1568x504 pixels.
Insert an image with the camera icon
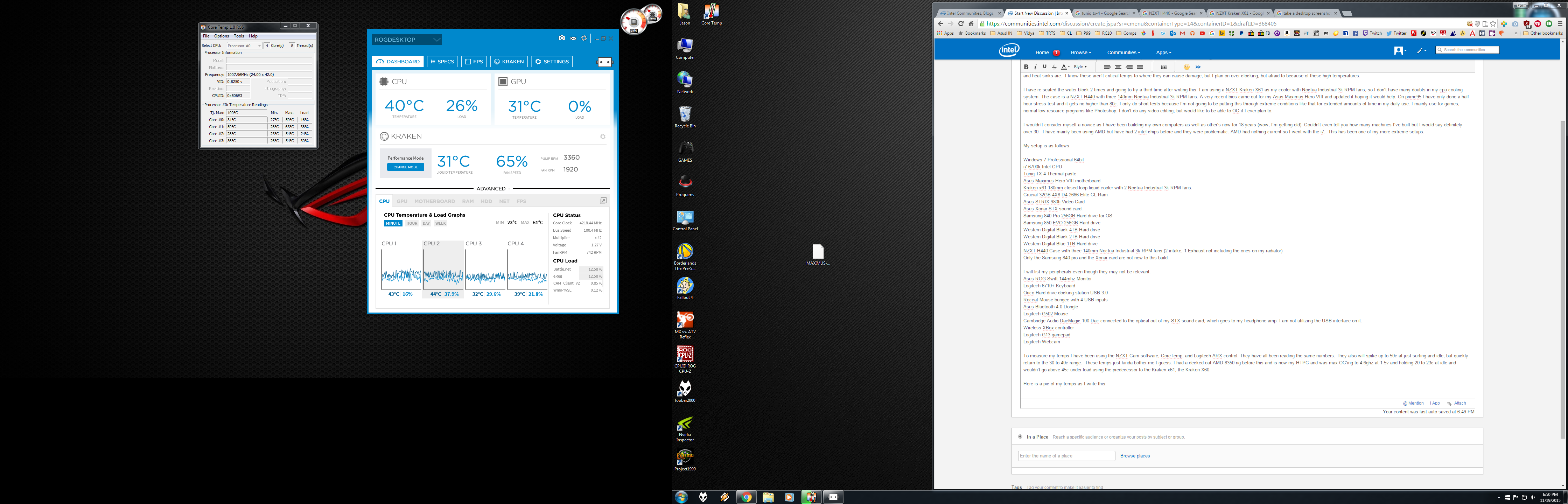pos(1164,67)
